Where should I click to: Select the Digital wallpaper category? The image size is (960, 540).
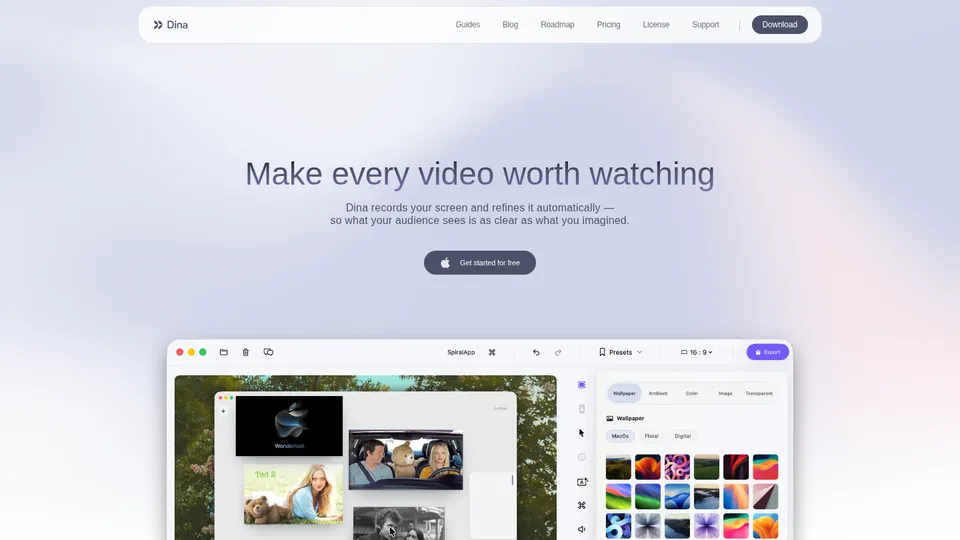pos(683,436)
